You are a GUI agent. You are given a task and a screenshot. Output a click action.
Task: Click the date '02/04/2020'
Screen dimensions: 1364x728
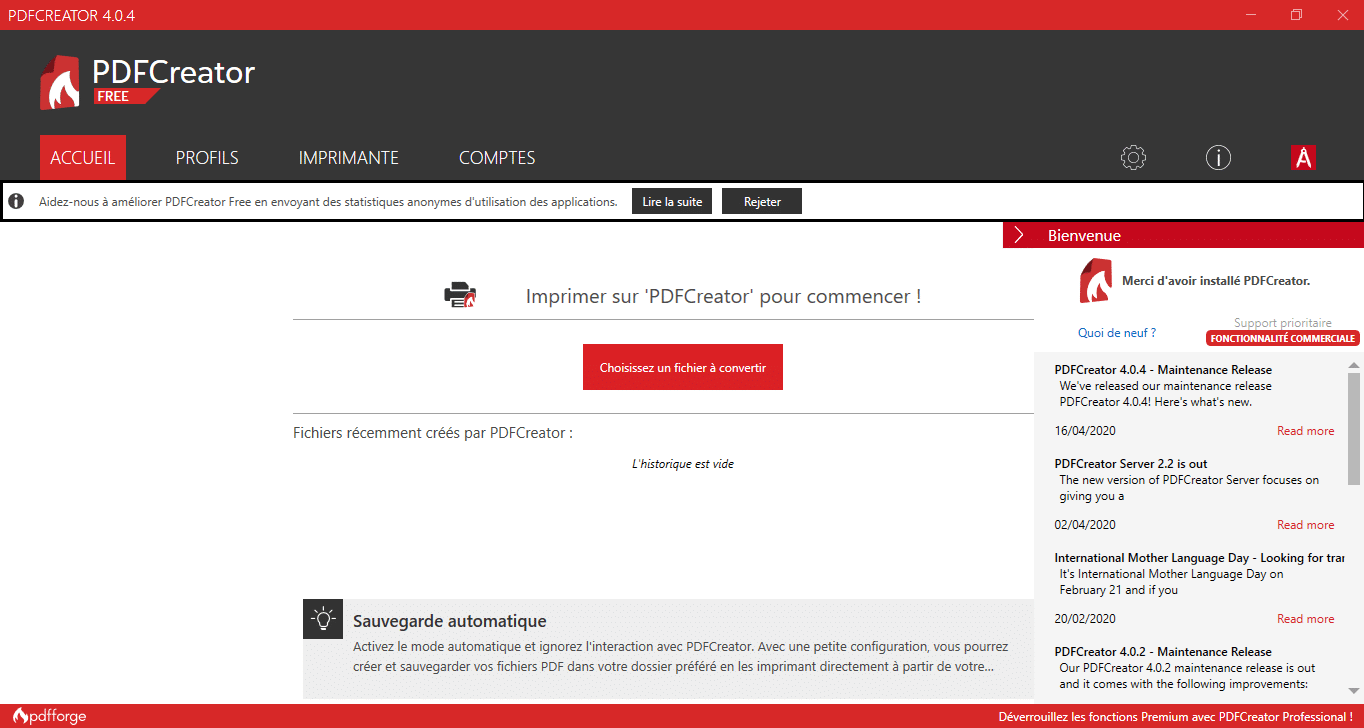click(1085, 525)
